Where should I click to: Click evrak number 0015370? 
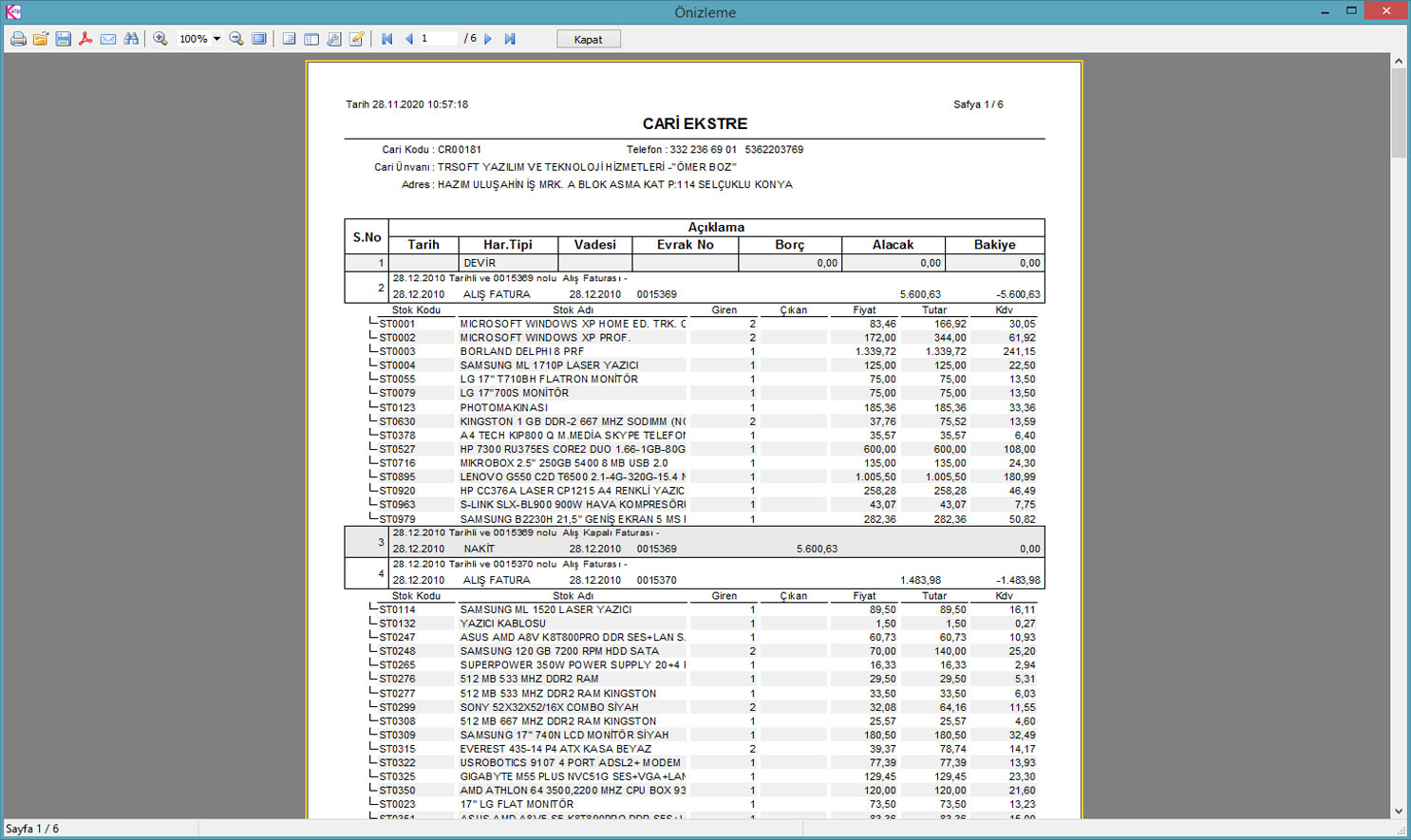click(x=657, y=580)
